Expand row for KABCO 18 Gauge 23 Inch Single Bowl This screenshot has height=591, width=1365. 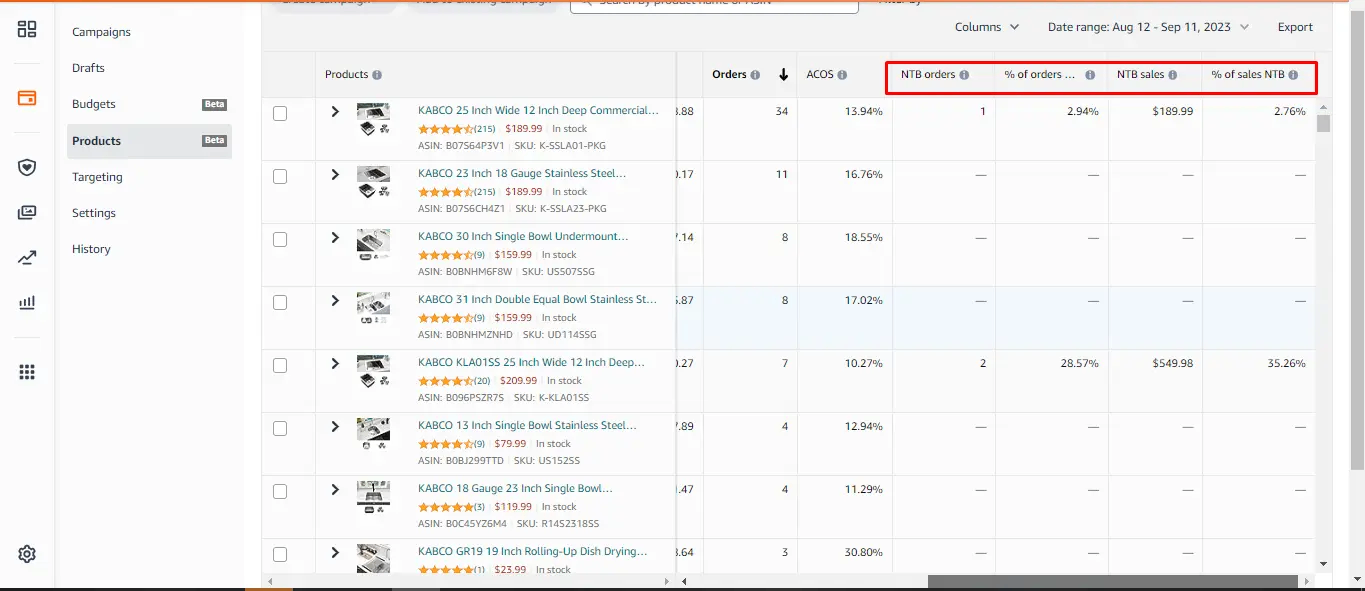pos(336,489)
